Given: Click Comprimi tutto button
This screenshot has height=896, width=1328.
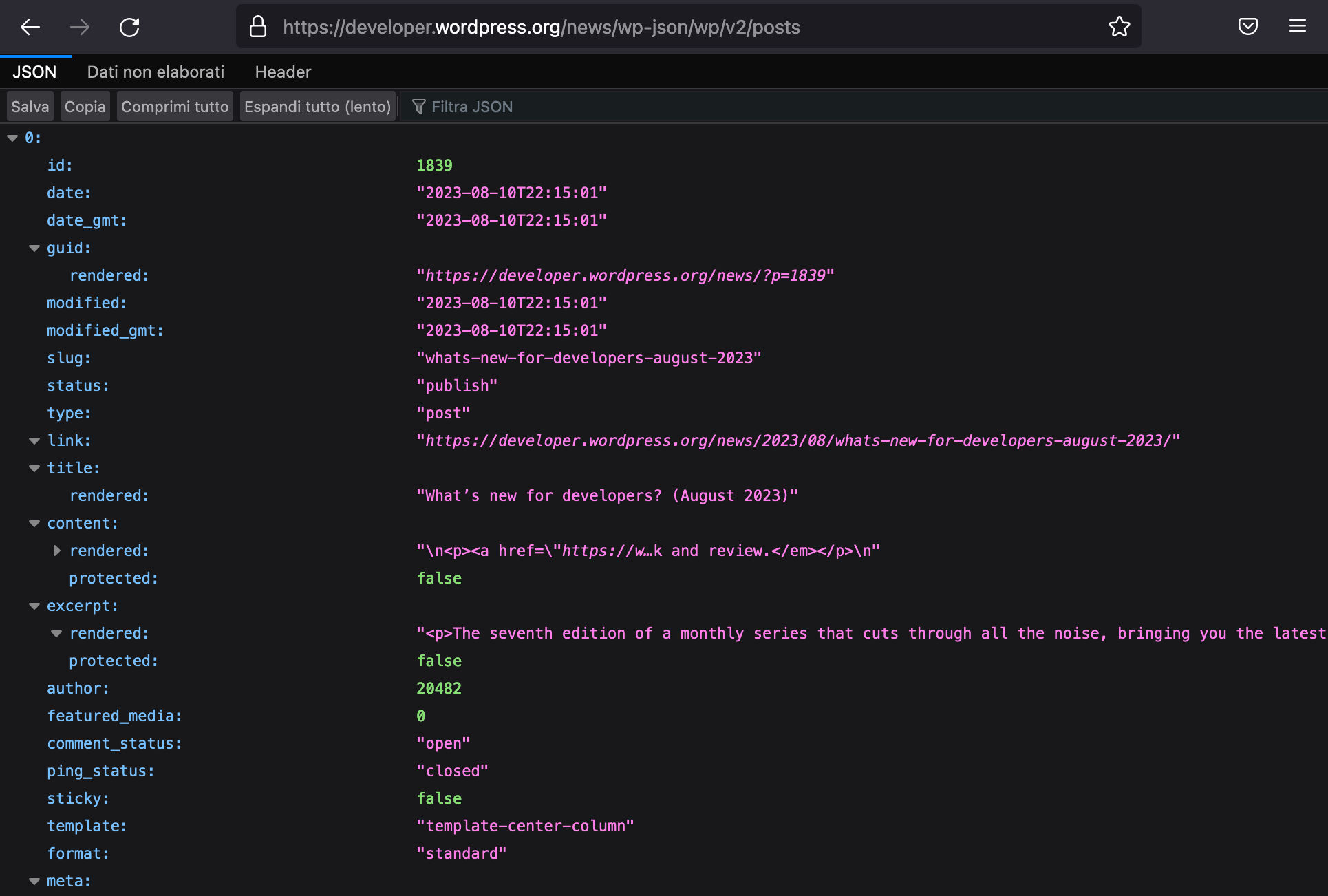Looking at the screenshot, I should 175,107.
